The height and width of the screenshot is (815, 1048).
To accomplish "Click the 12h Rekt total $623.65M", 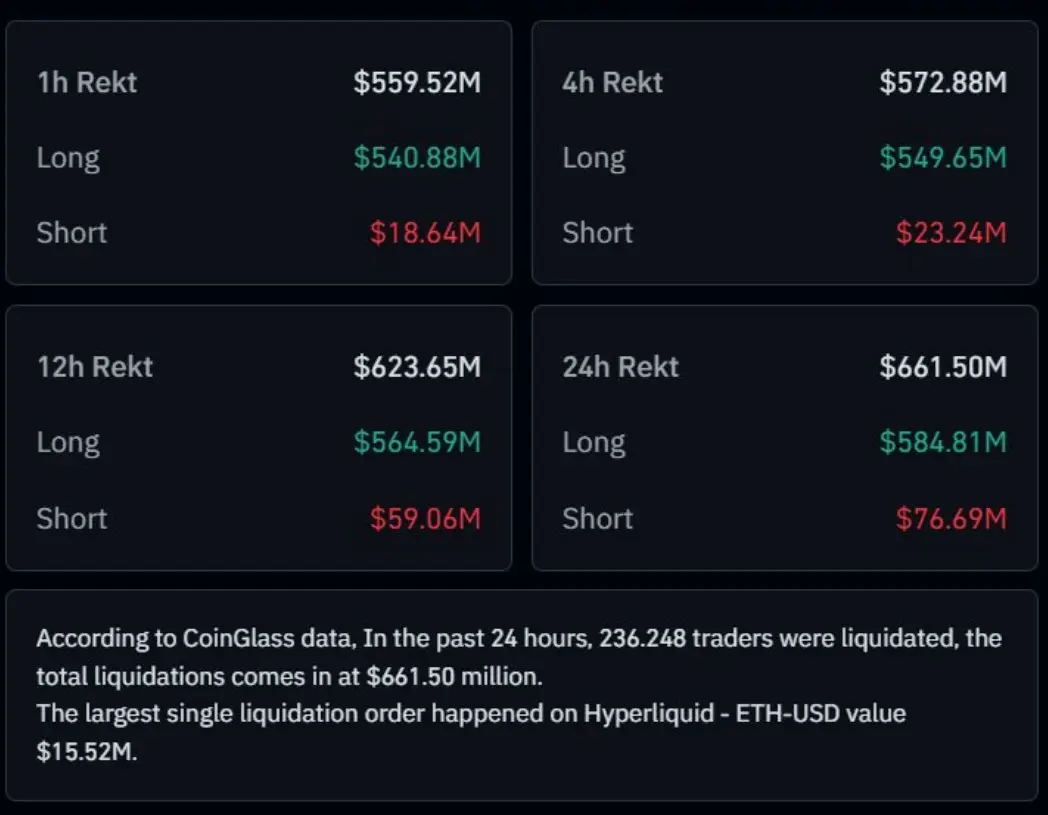I will pos(417,367).
